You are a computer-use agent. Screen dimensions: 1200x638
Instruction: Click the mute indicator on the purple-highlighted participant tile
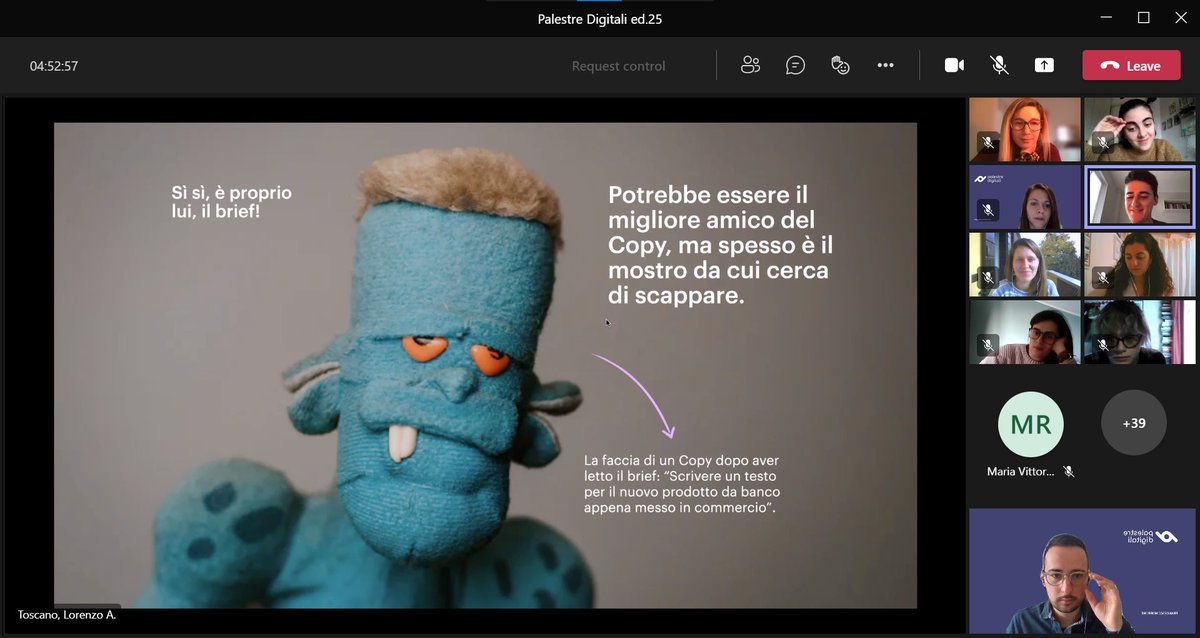tap(988, 211)
